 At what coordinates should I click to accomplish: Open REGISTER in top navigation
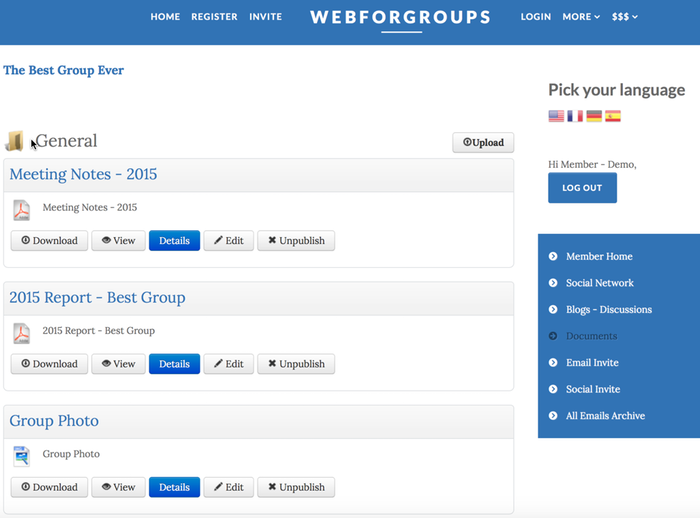(214, 17)
